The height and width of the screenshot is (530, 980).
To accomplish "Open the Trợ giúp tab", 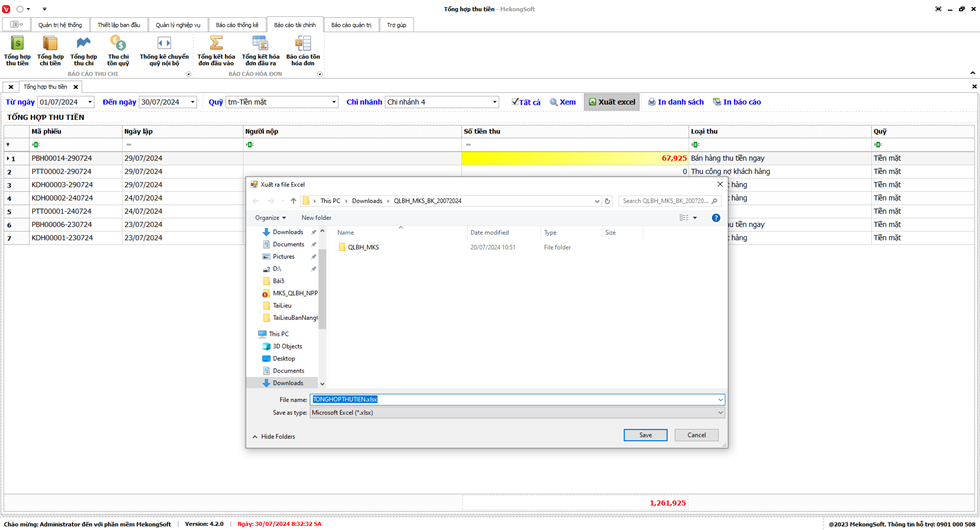I will click(x=396, y=25).
